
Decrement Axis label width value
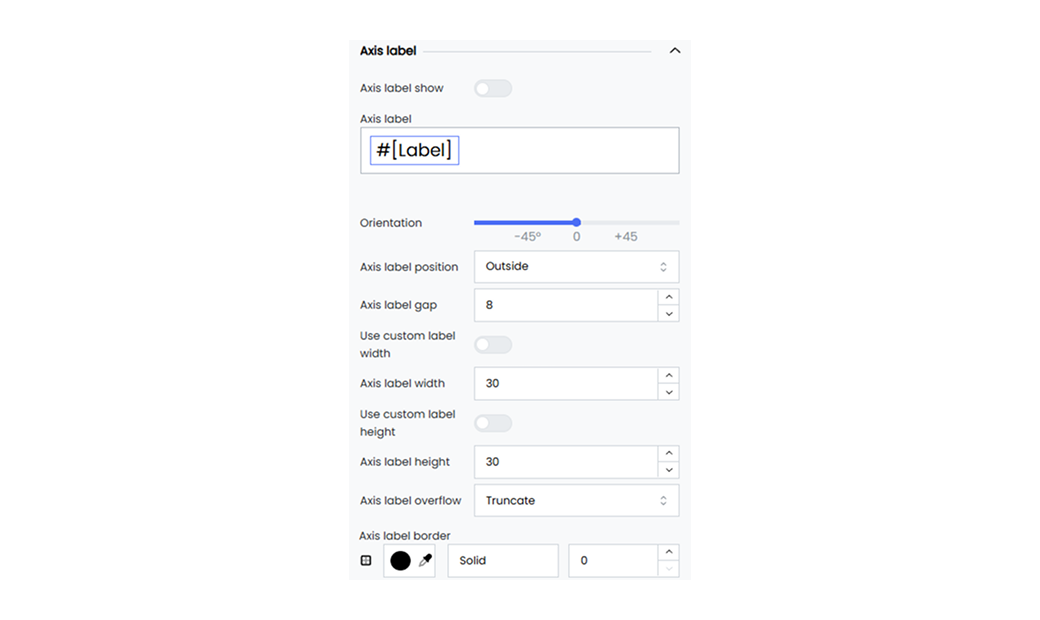(669, 392)
